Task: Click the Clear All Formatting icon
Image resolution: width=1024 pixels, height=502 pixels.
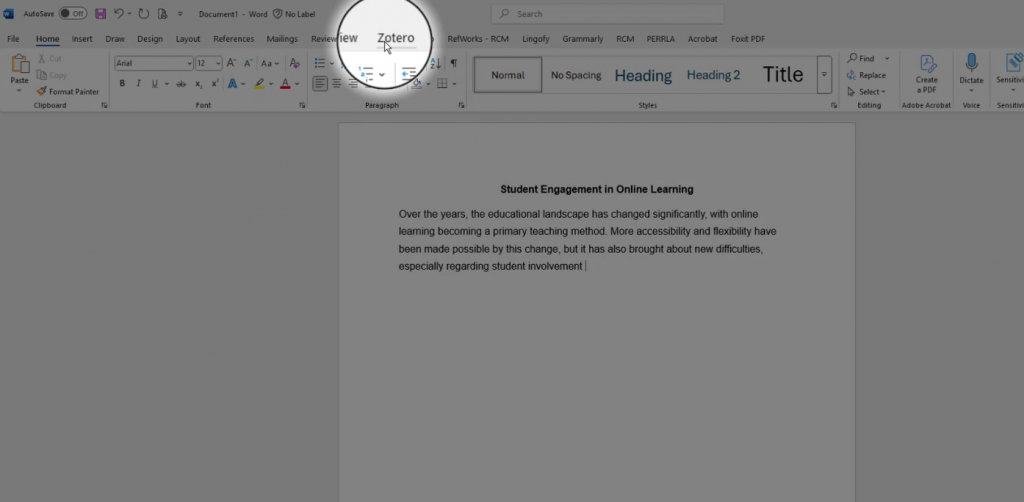Action: point(294,63)
